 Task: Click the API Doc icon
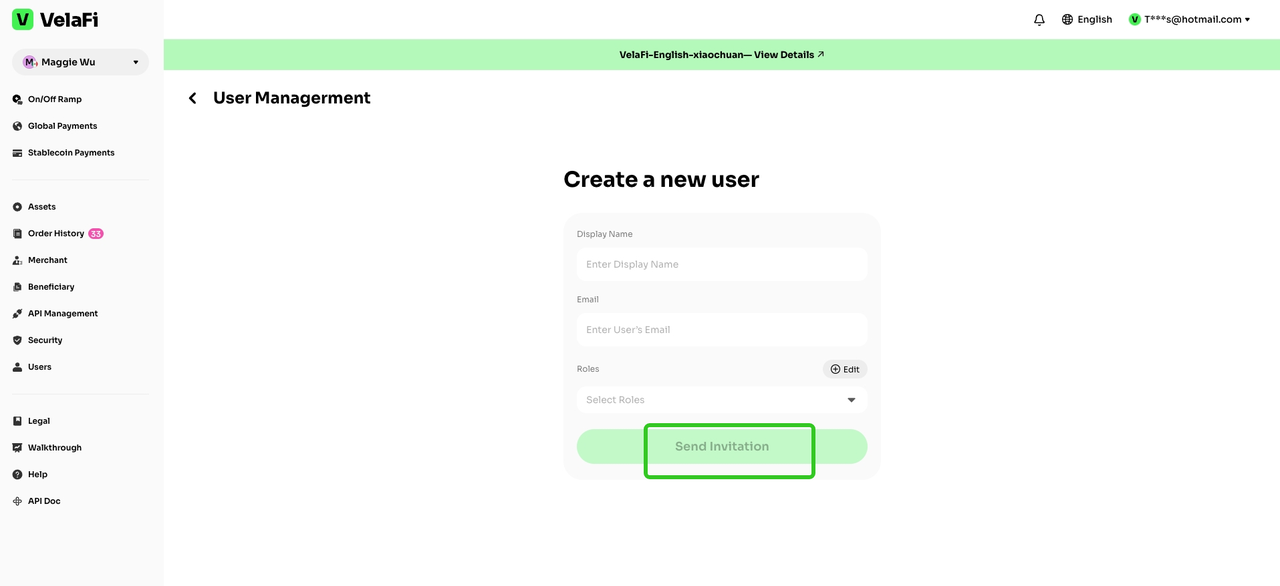click(x=17, y=501)
